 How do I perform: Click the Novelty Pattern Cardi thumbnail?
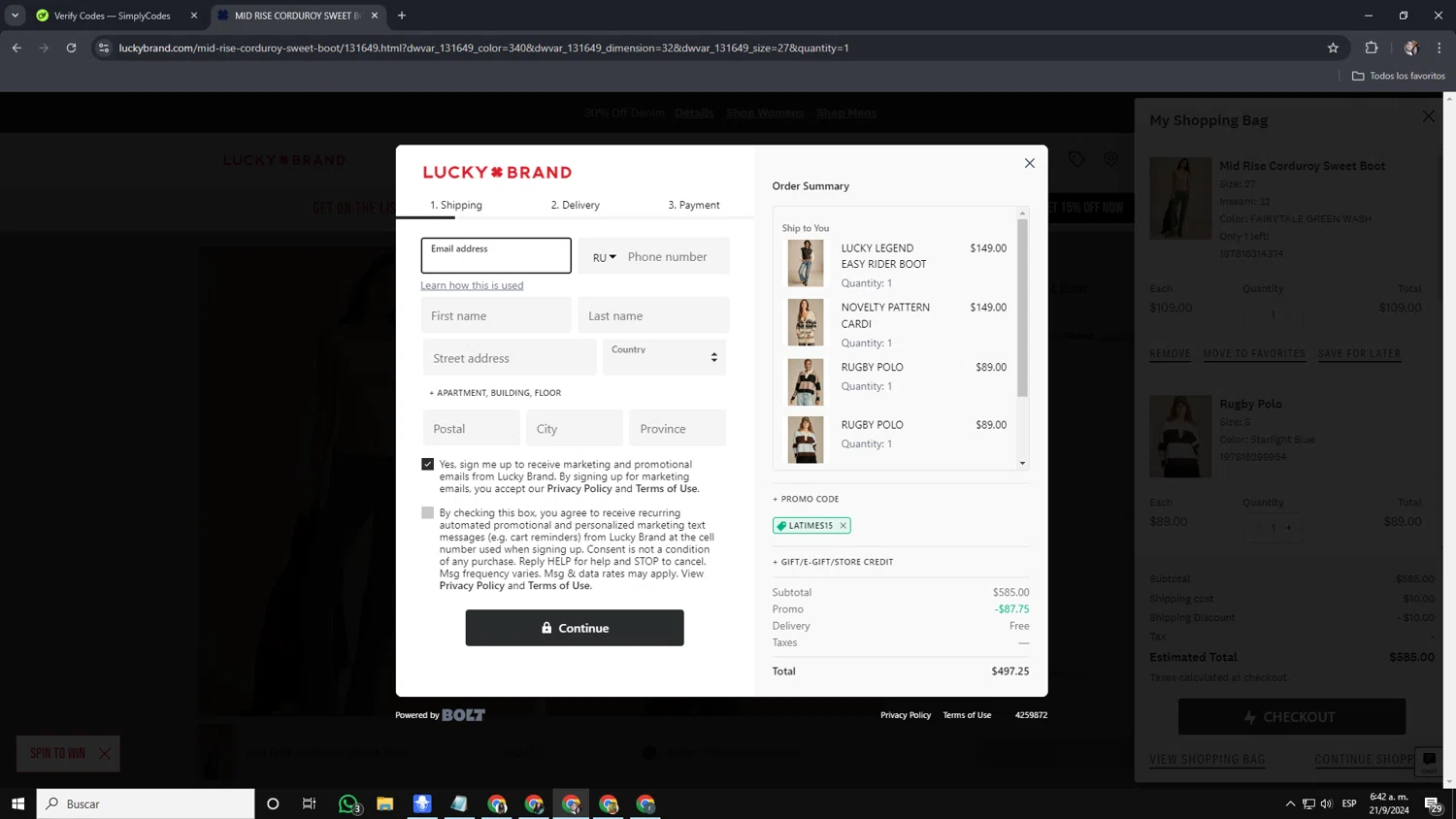coord(806,322)
